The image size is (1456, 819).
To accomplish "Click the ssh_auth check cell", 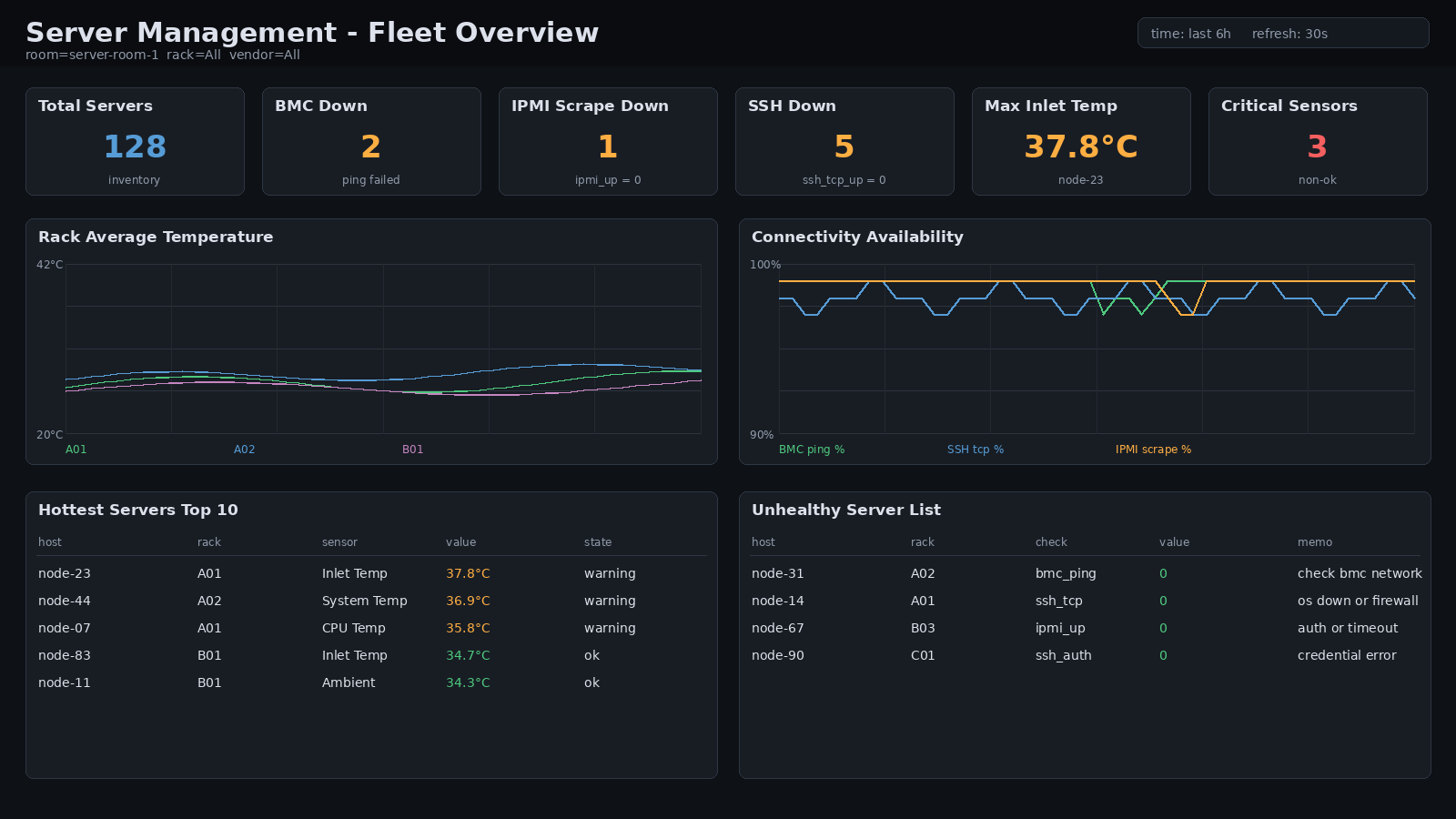I will (x=1064, y=655).
